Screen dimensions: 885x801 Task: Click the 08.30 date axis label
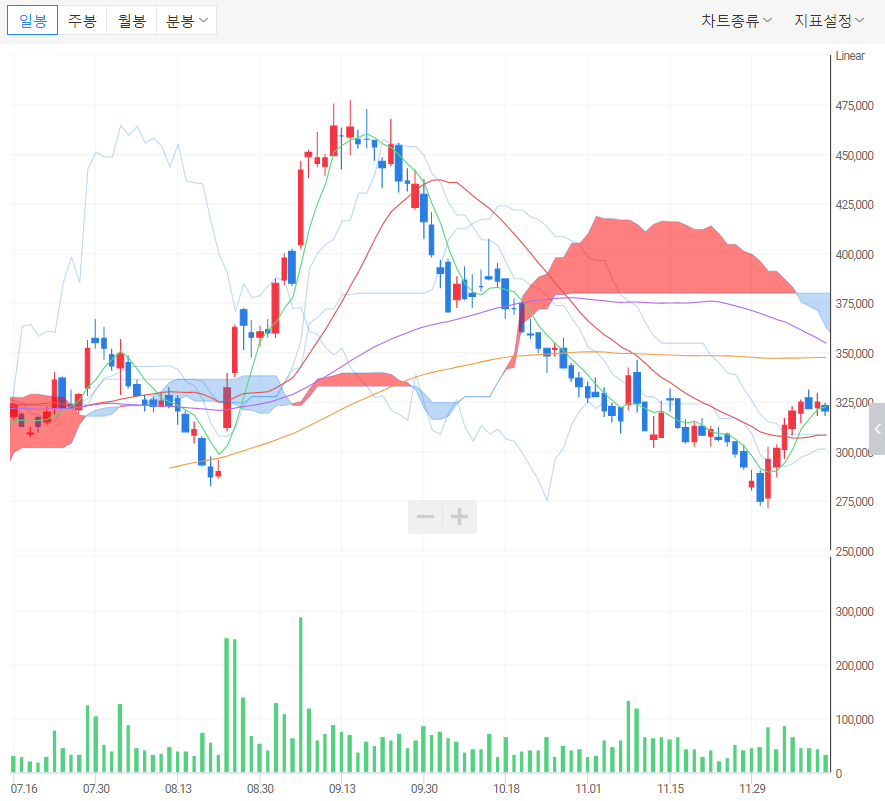pos(260,789)
